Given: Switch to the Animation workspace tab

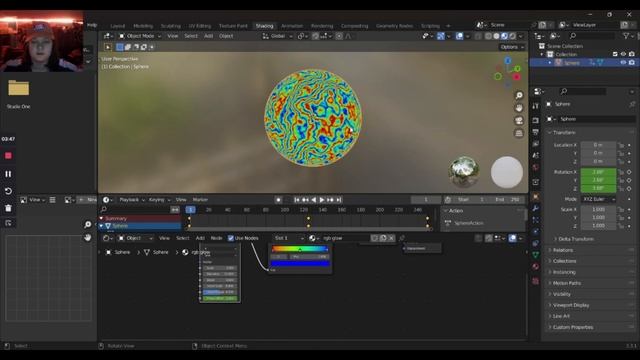Looking at the screenshot, I should 292,26.
